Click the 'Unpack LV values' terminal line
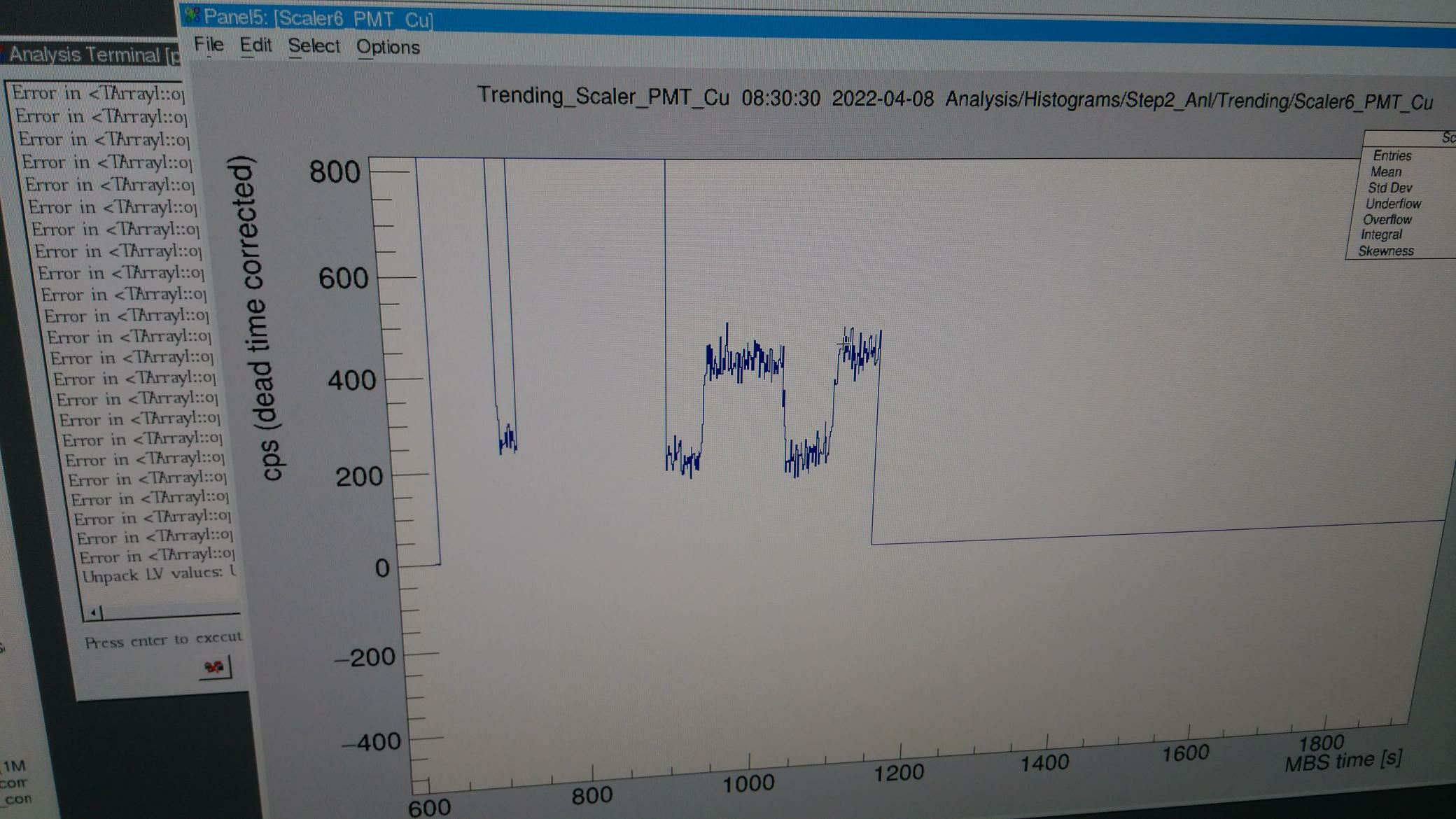This screenshot has height=819, width=1456. (x=160, y=574)
